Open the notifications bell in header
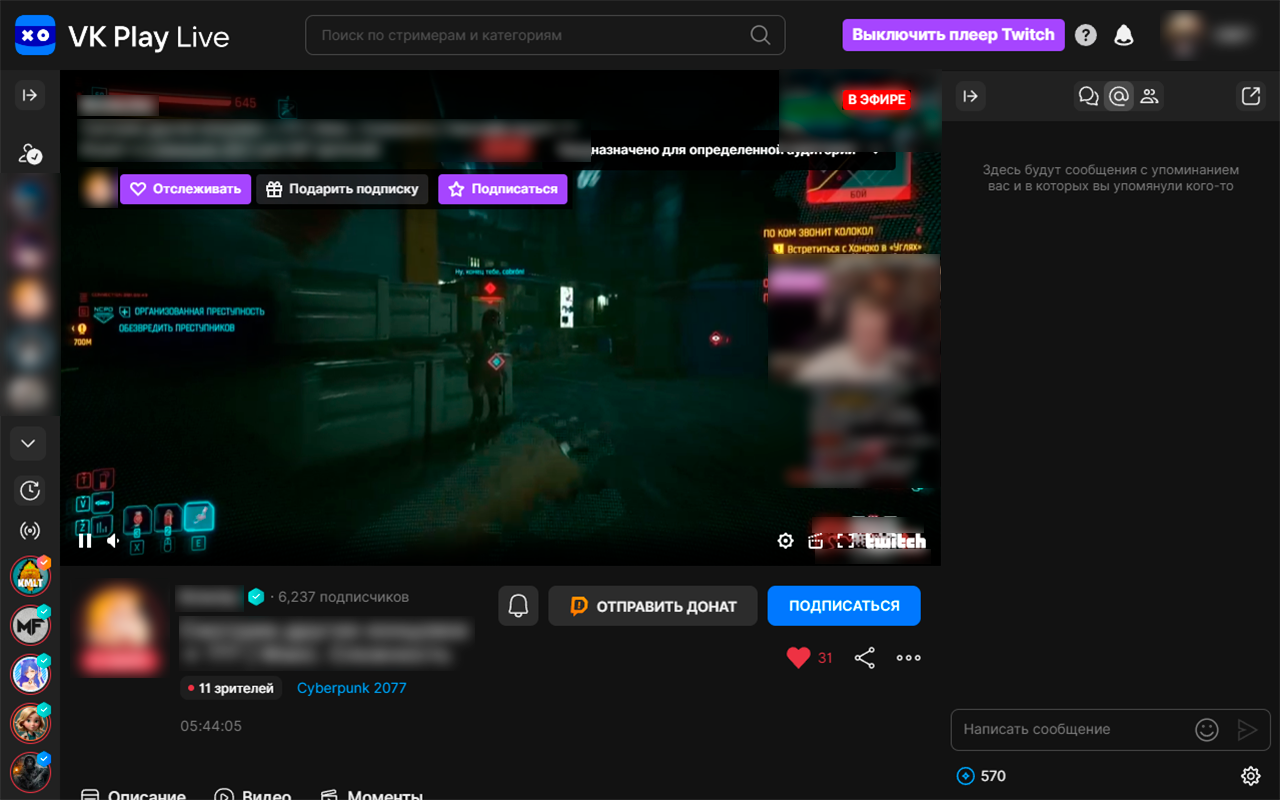This screenshot has width=1280, height=800. tap(1124, 35)
